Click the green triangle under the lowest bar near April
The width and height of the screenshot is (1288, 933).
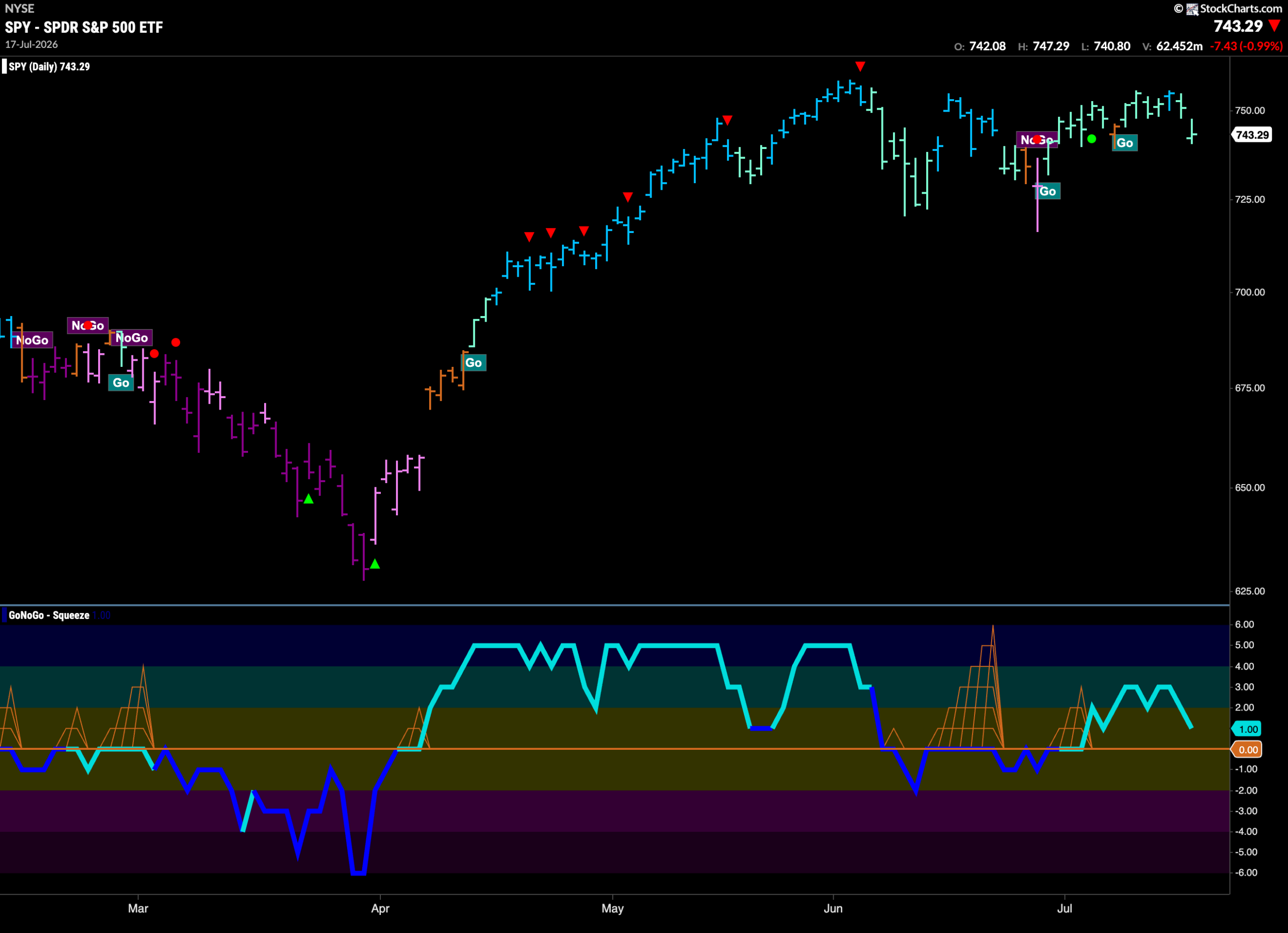coord(375,564)
